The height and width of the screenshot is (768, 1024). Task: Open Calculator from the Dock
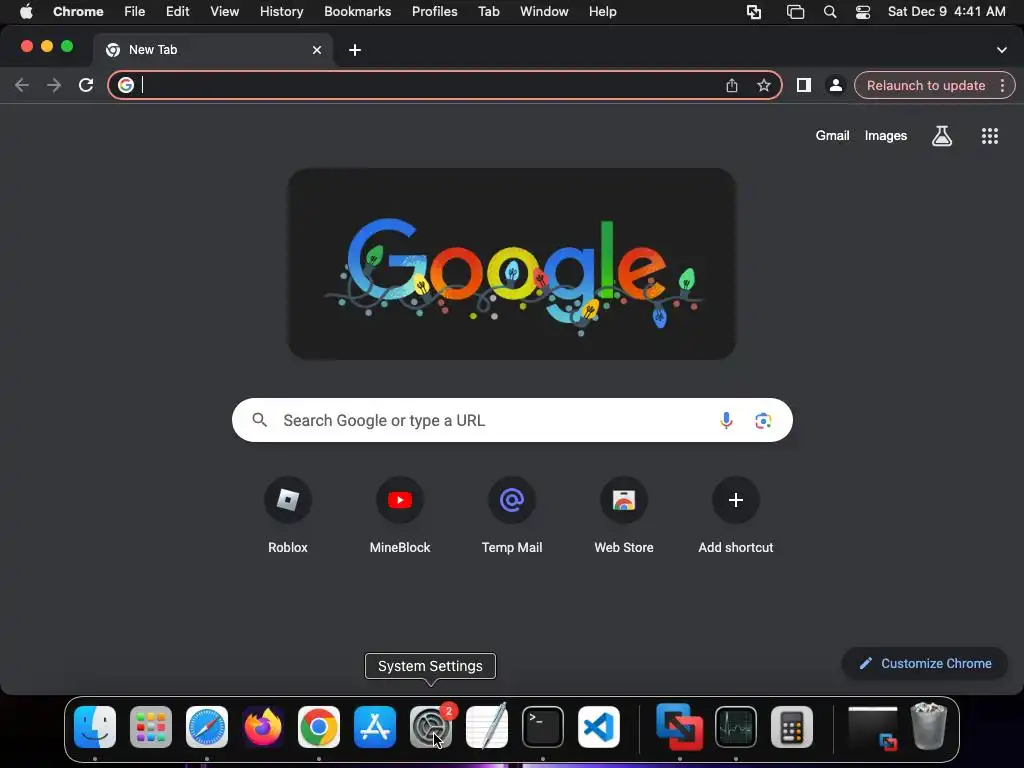pyautogui.click(x=792, y=727)
